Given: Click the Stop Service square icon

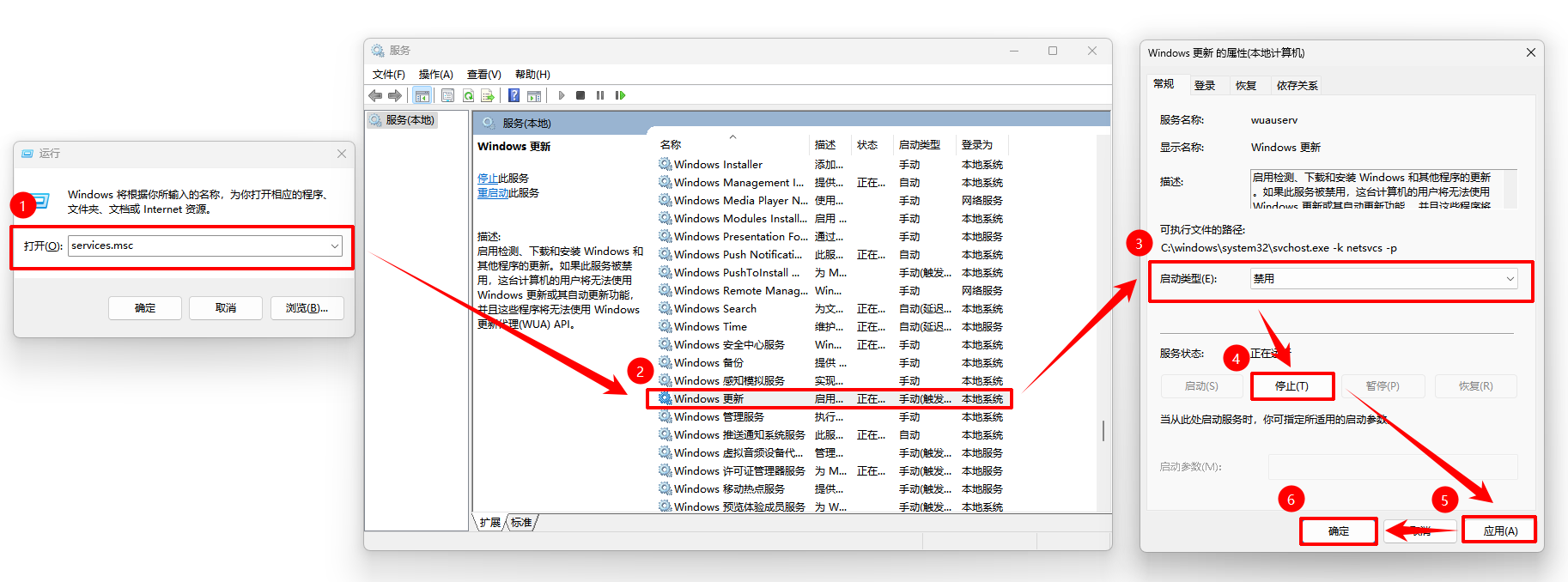Looking at the screenshot, I should (580, 95).
